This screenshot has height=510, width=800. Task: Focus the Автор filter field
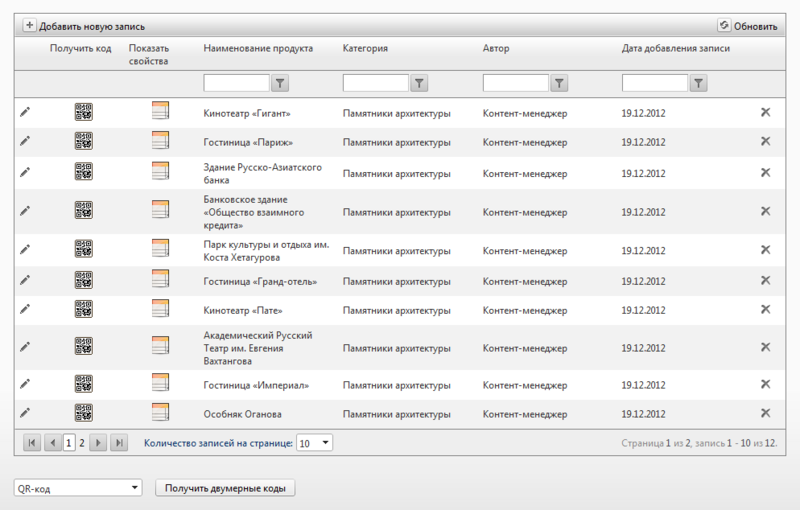[516, 83]
